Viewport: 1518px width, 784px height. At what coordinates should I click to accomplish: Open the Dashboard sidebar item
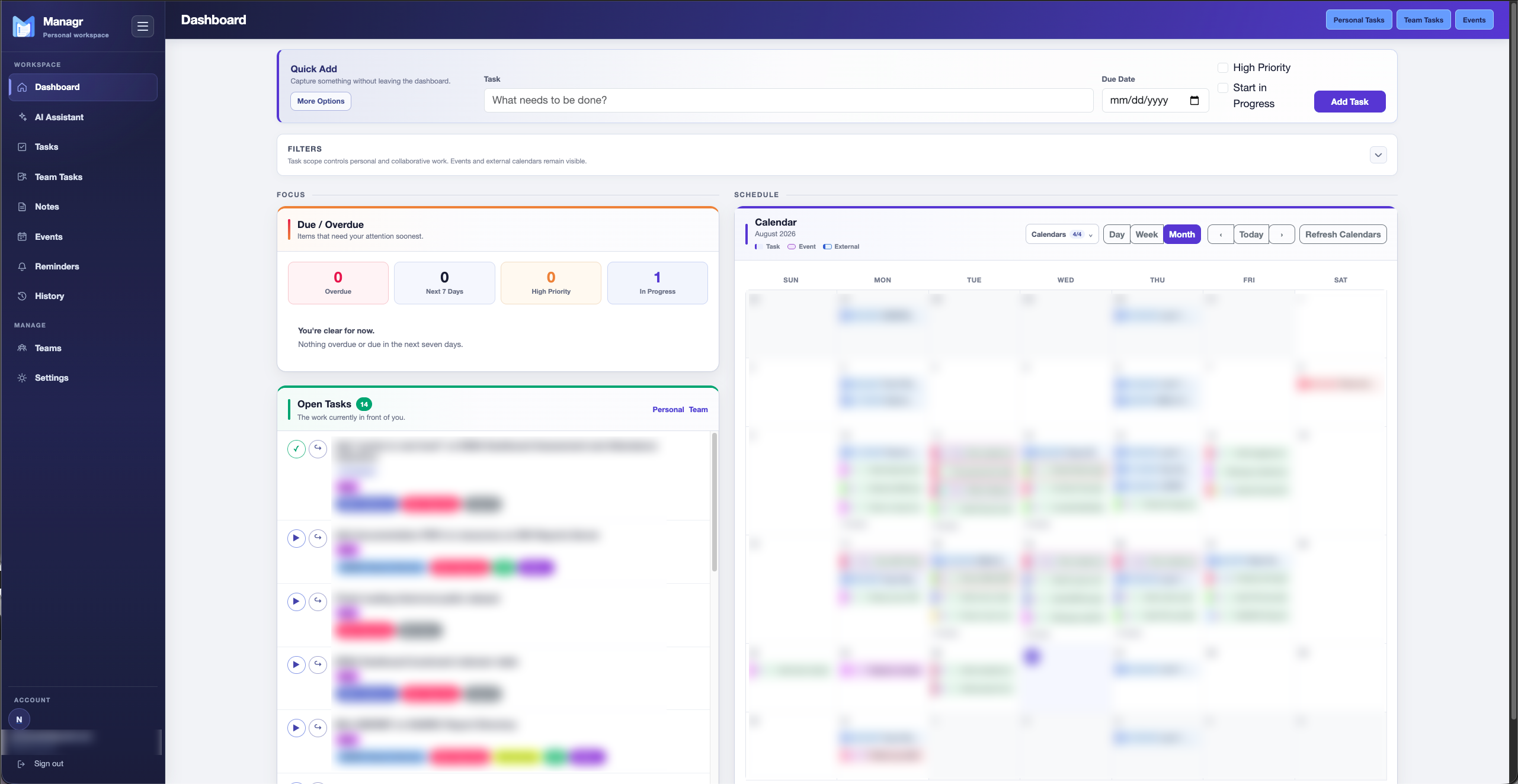click(x=83, y=87)
